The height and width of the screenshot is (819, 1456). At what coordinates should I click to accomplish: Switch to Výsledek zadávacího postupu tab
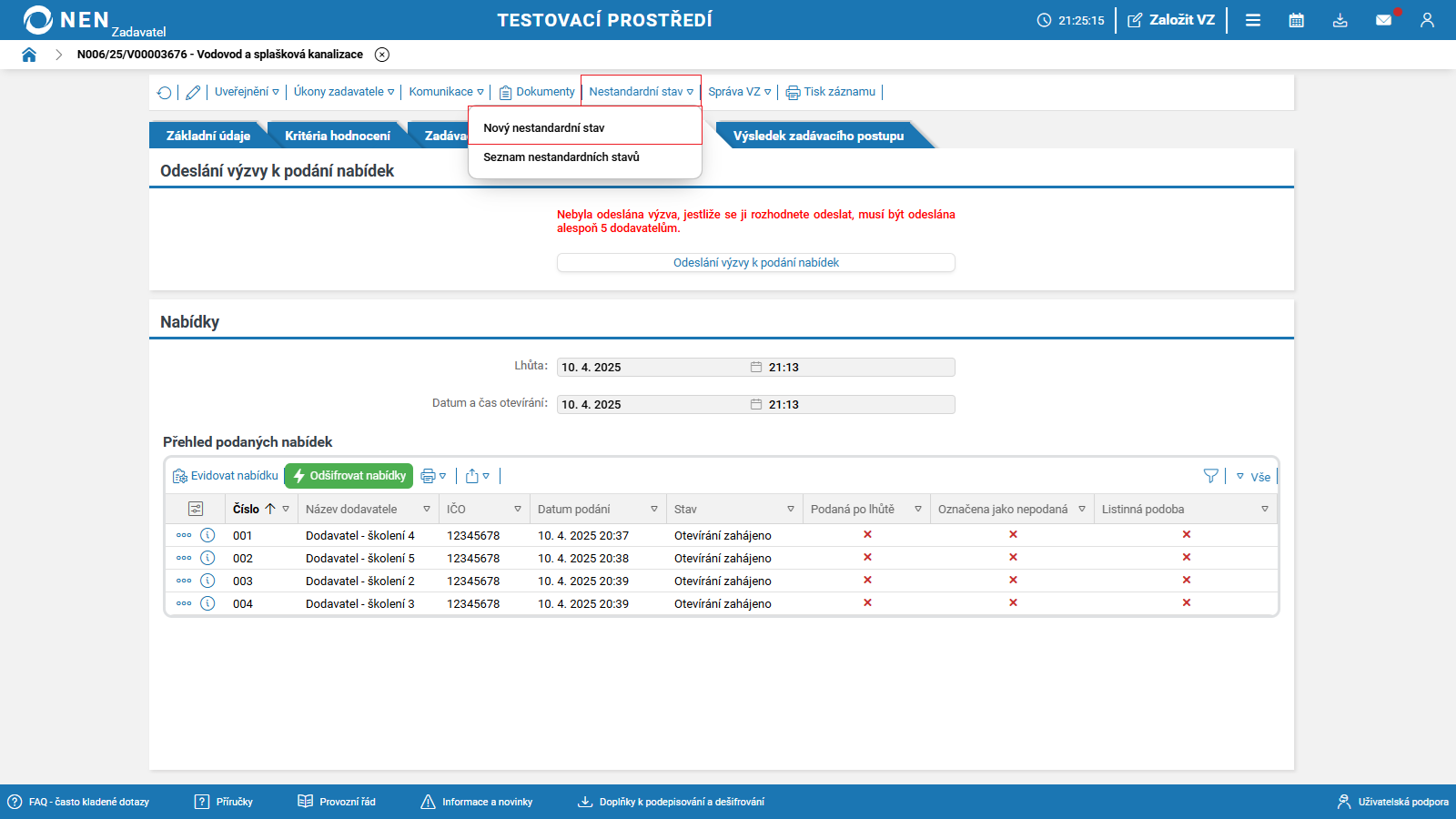click(819, 136)
